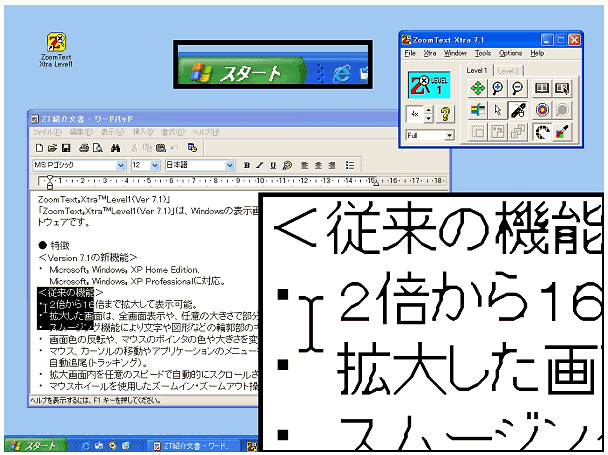Click the Print icon in WordPad toolbar
Image resolution: width=608 pixels, height=455 pixels.
pos(84,148)
